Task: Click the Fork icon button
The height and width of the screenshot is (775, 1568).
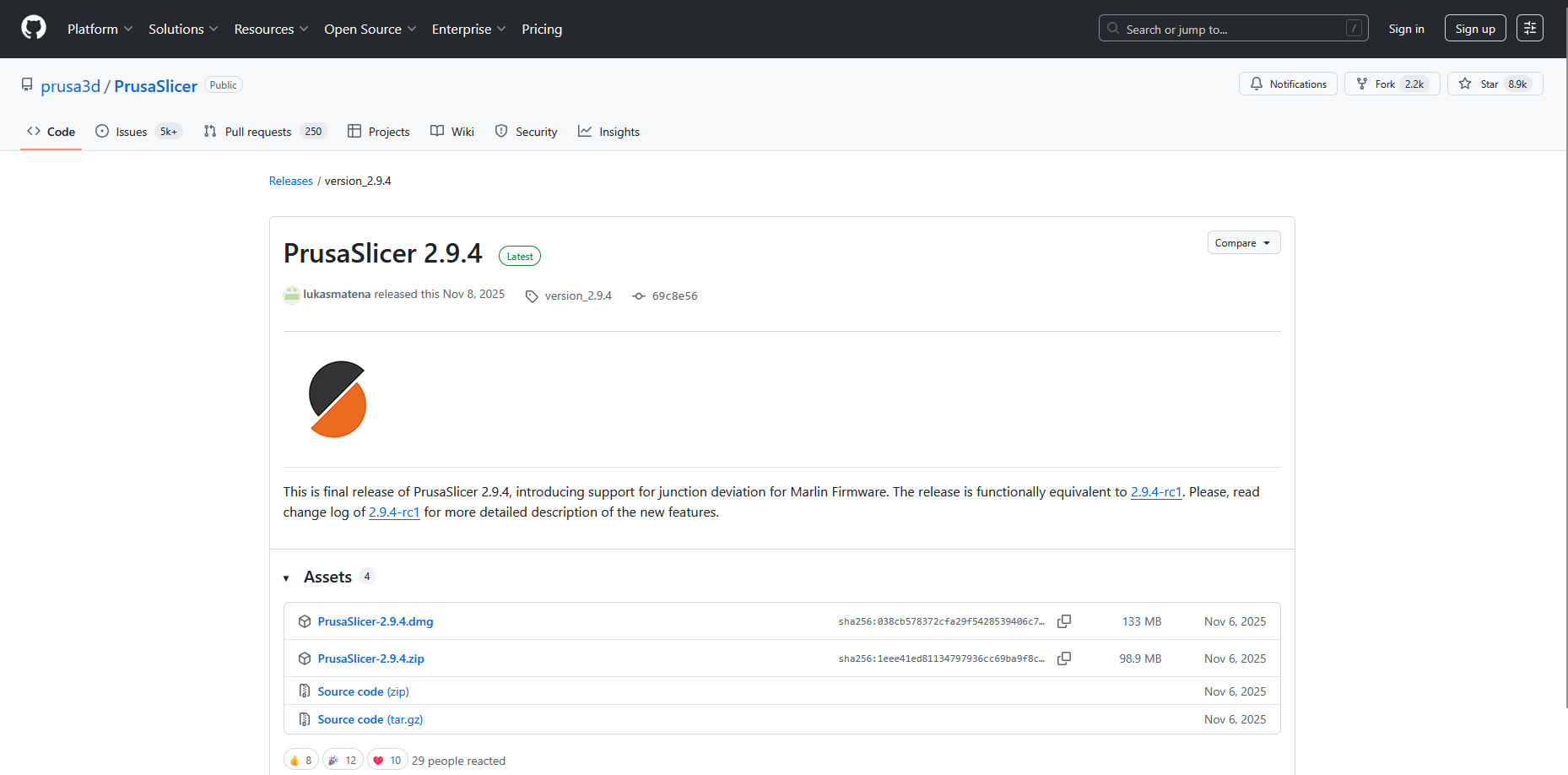Action: [x=1392, y=84]
